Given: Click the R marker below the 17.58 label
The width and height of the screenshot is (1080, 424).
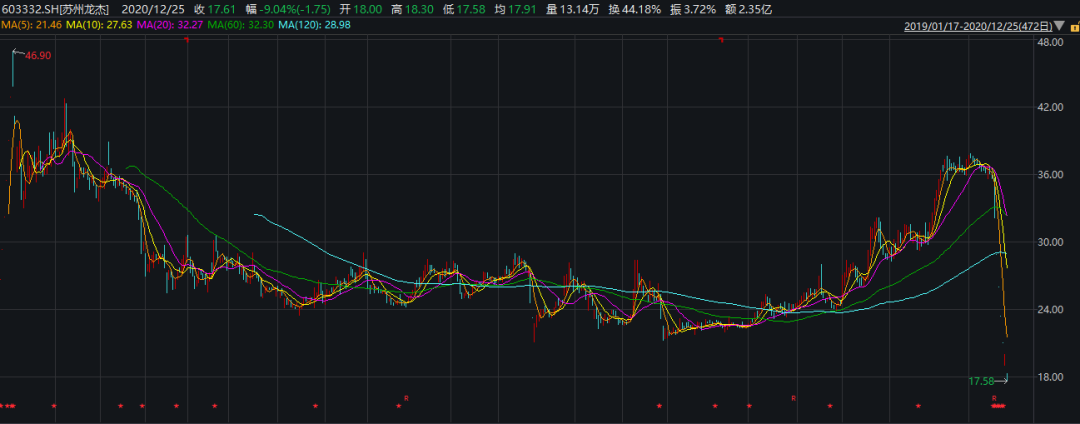Looking at the screenshot, I should click(994, 399).
